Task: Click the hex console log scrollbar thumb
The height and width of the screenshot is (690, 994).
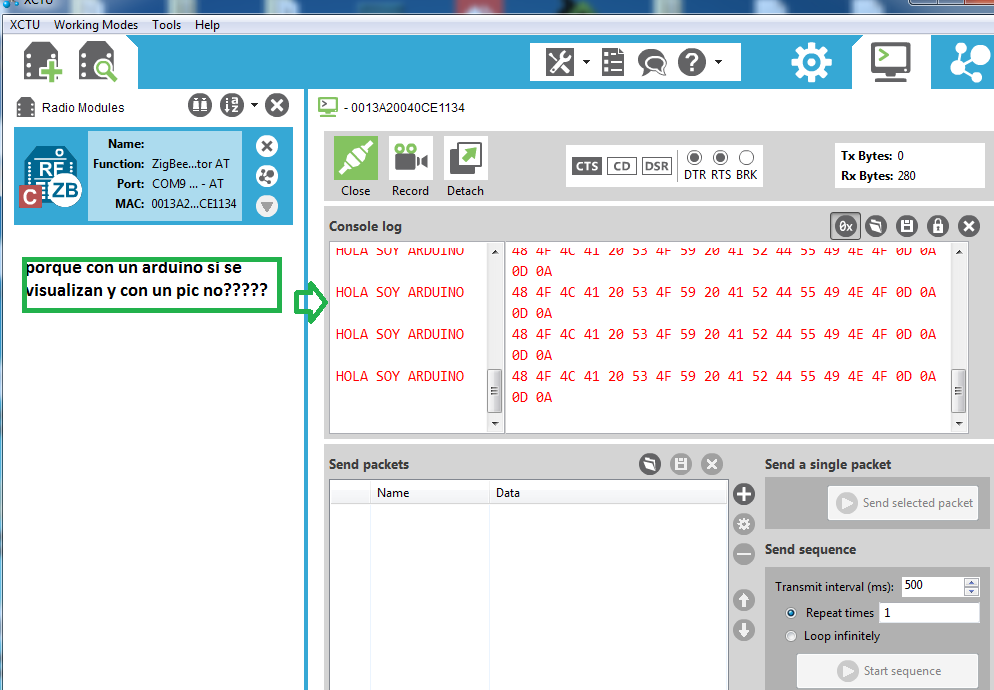Action: pos(958,391)
